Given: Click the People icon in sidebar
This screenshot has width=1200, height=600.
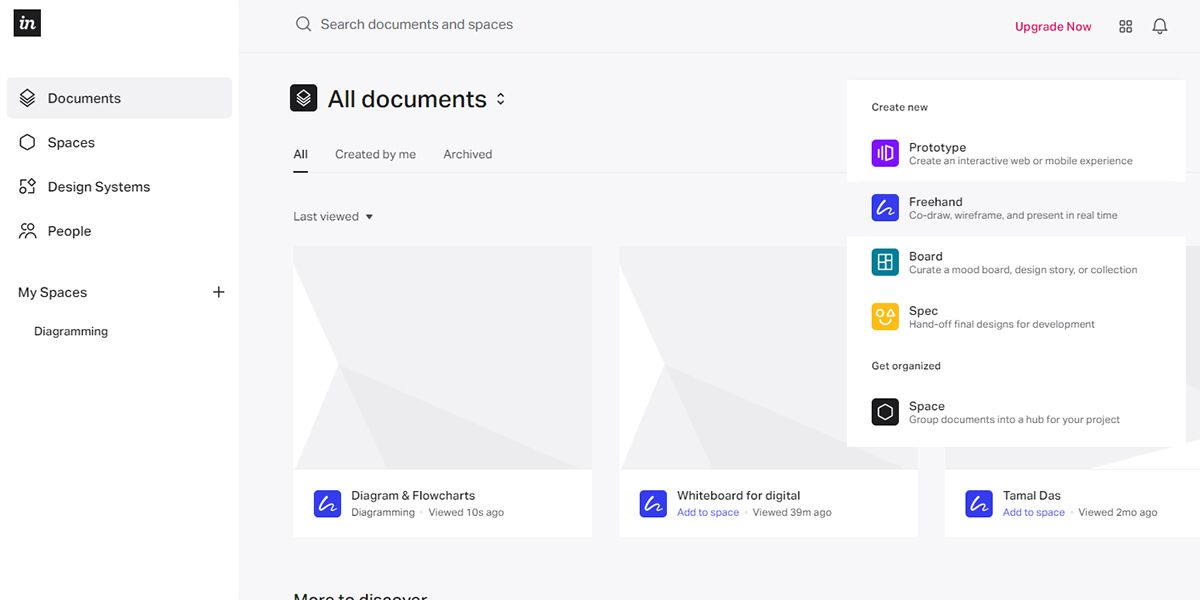Looking at the screenshot, I should click(27, 230).
